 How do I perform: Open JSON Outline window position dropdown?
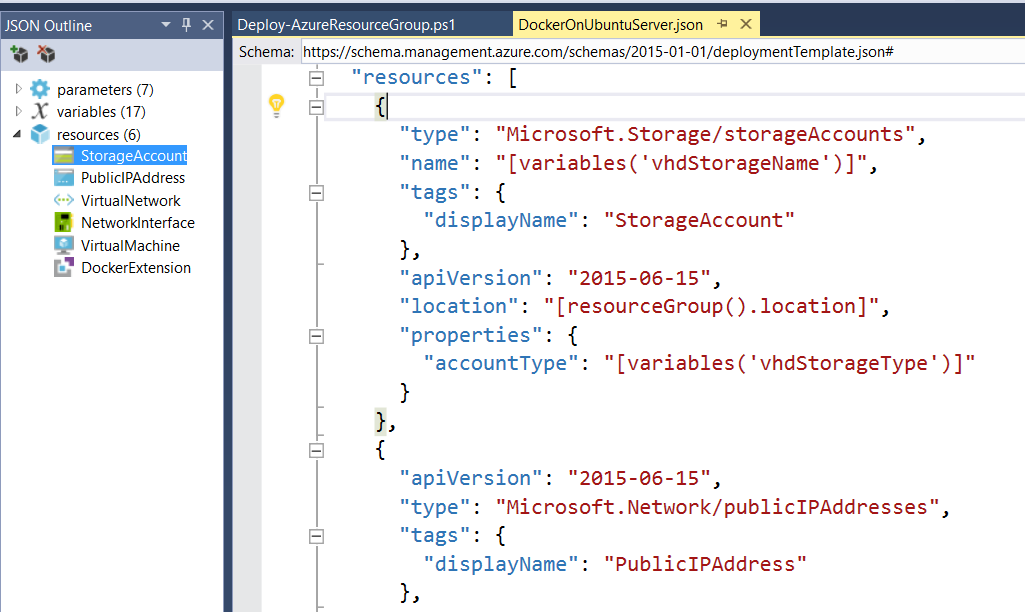(166, 25)
